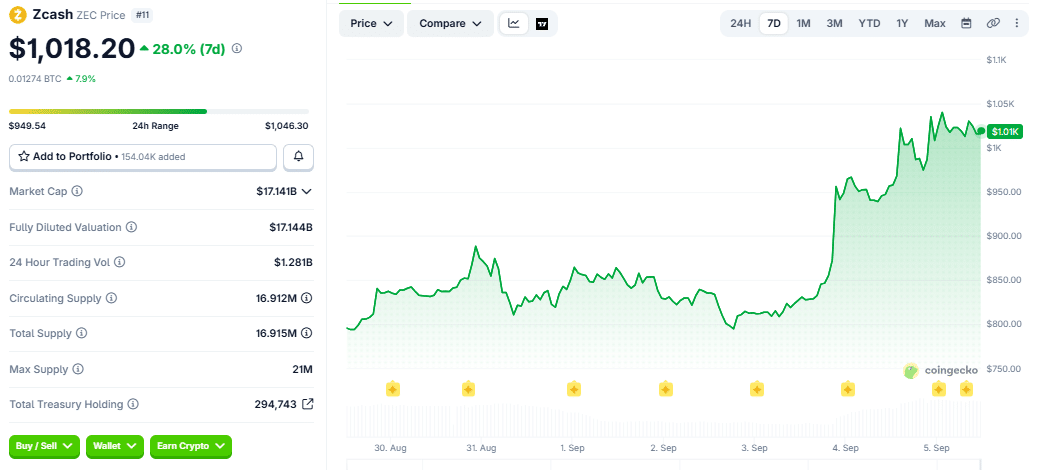Copy chart link via chain icon

pyautogui.click(x=993, y=23)
